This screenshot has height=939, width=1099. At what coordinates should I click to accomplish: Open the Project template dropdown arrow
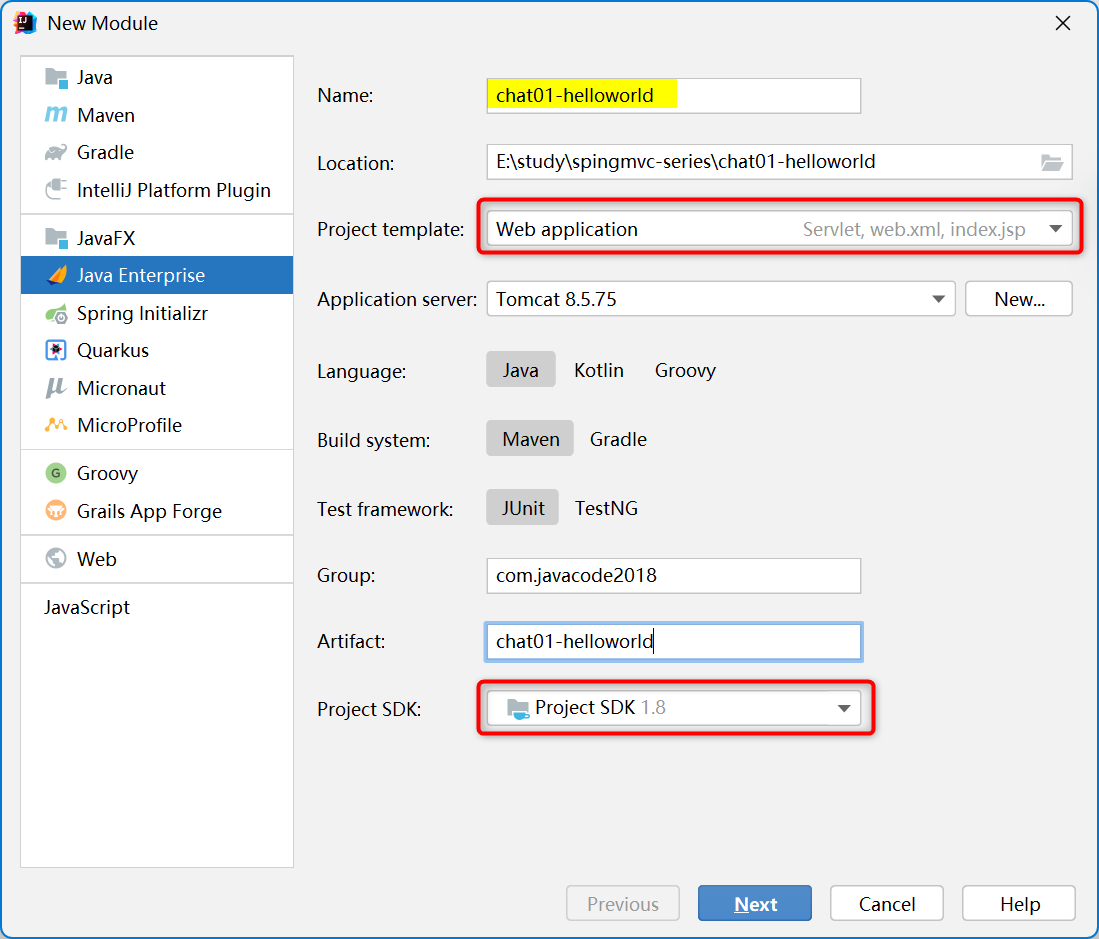click(1056, 228)
